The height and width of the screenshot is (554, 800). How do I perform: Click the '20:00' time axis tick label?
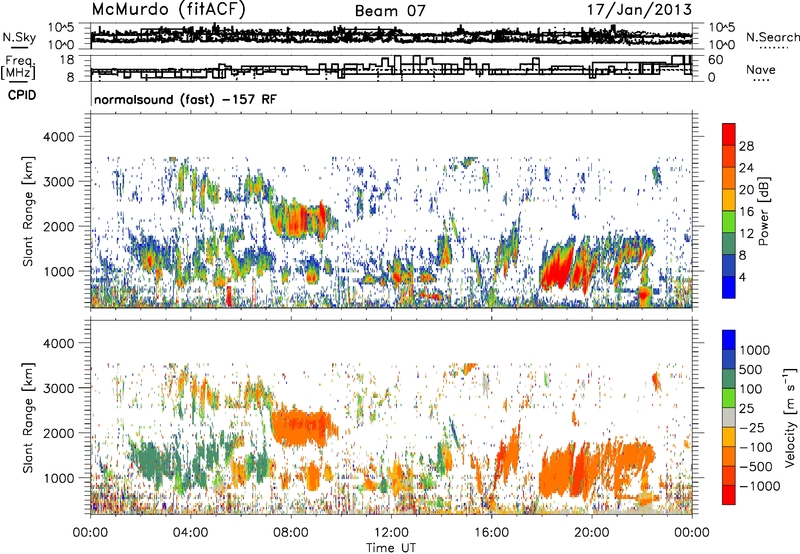pos(591,533)
